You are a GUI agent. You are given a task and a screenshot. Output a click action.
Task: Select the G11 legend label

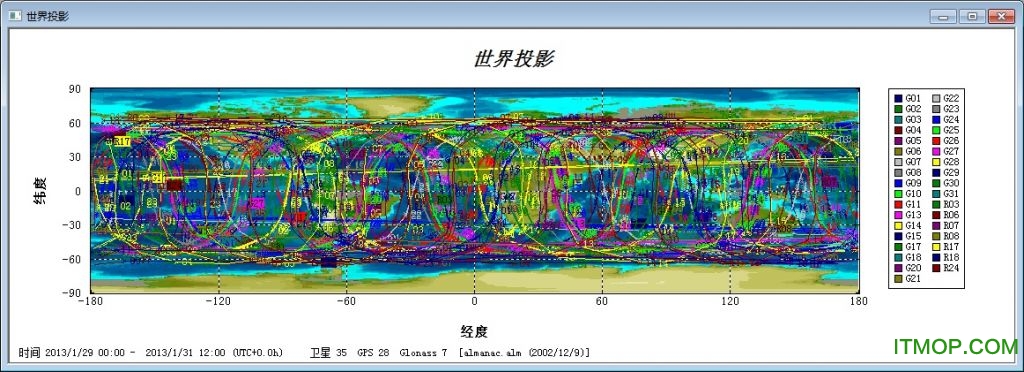point(913,204)
